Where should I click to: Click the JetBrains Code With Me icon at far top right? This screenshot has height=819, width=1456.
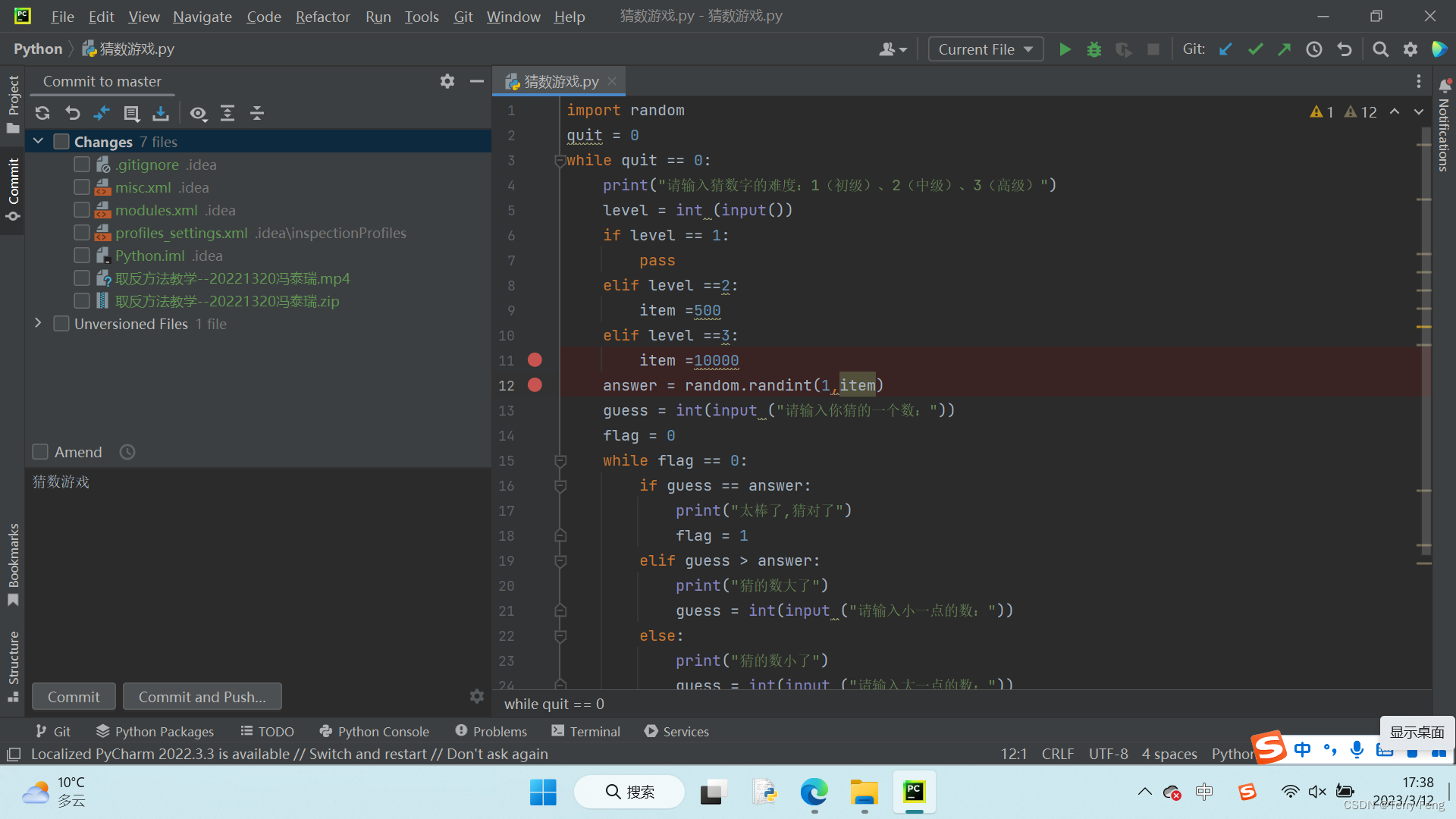tap(1439, 49)
